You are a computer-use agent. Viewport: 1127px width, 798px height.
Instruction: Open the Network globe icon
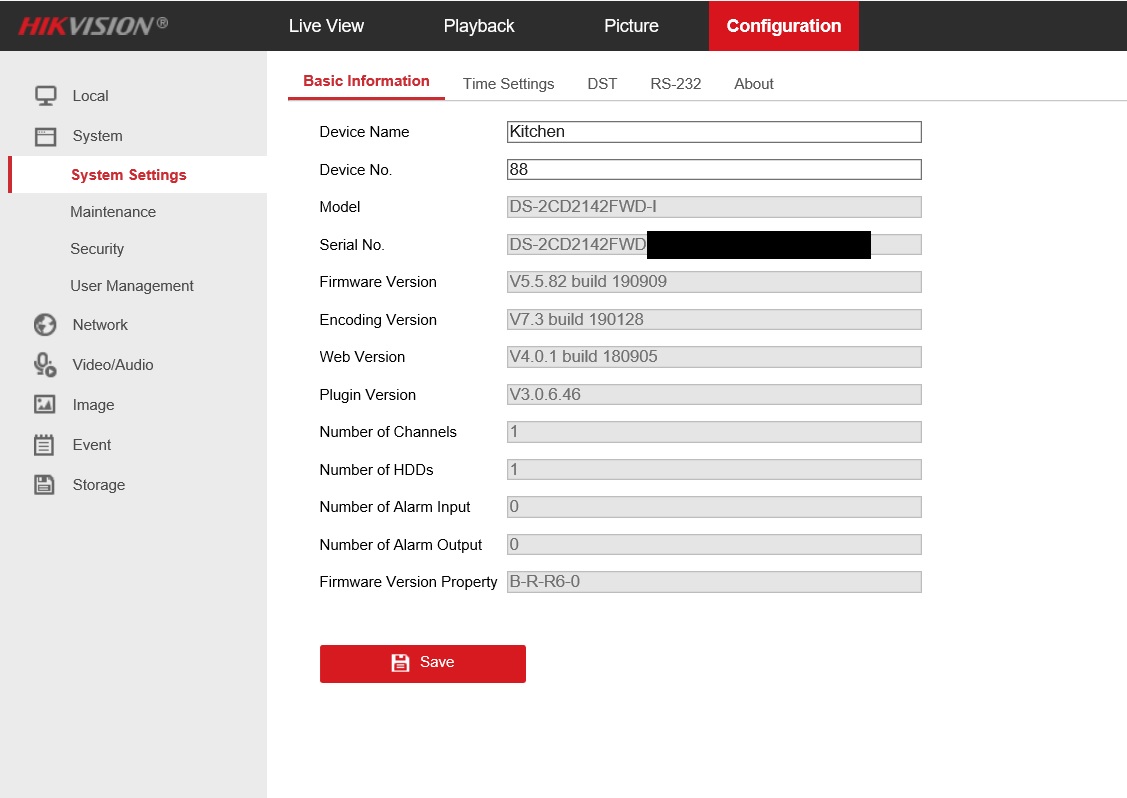pos(45,325)
